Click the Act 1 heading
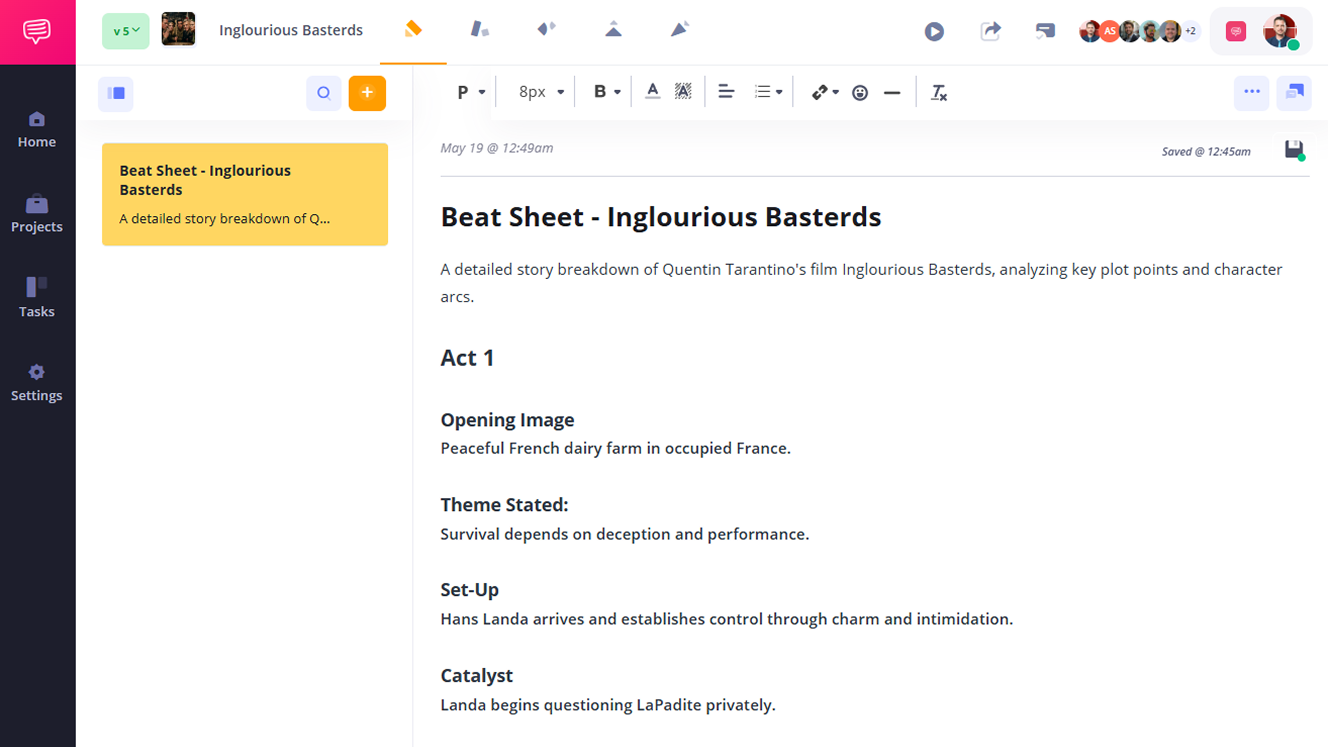Image resolution: width=1328 pixels, height=747 pixels. 467,358
